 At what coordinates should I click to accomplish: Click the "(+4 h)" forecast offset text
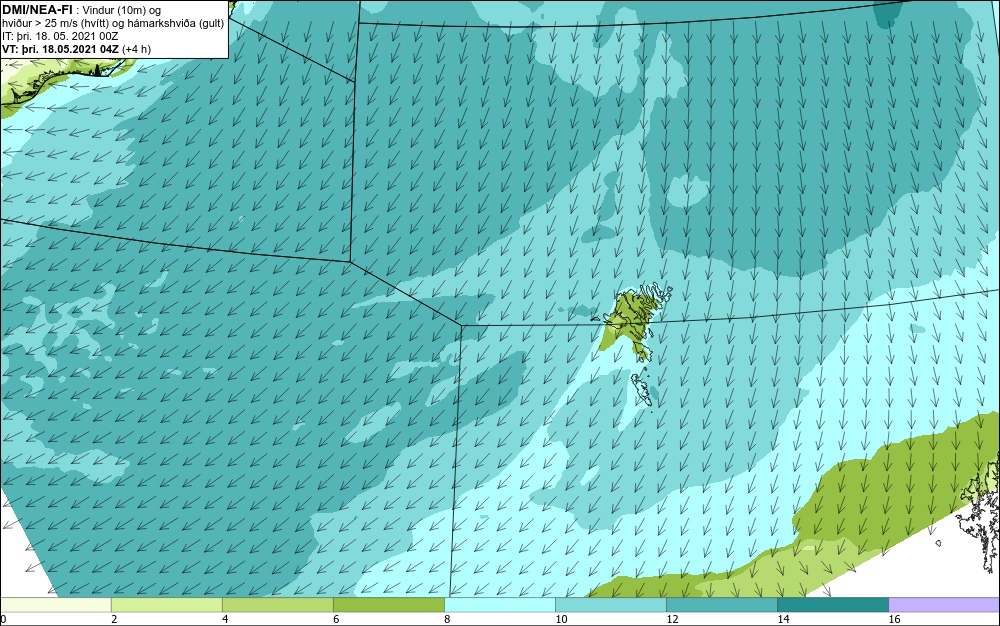coord(136,49)
